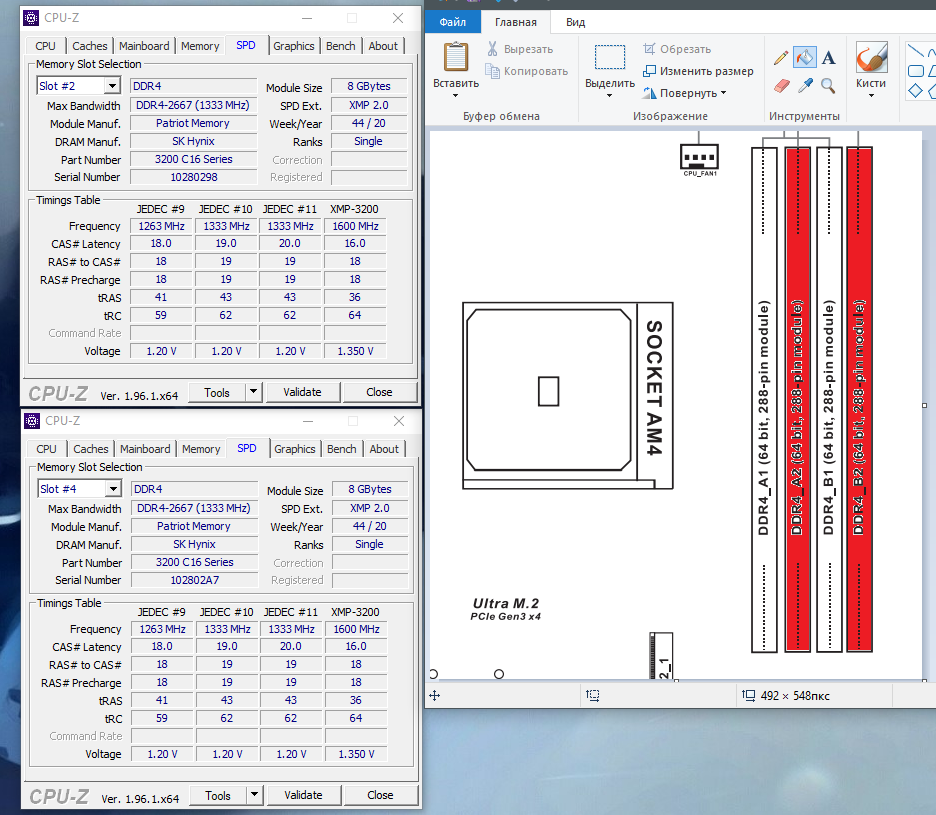
Task: Select the diamond shape in Paint
Action: click(915, 91)
